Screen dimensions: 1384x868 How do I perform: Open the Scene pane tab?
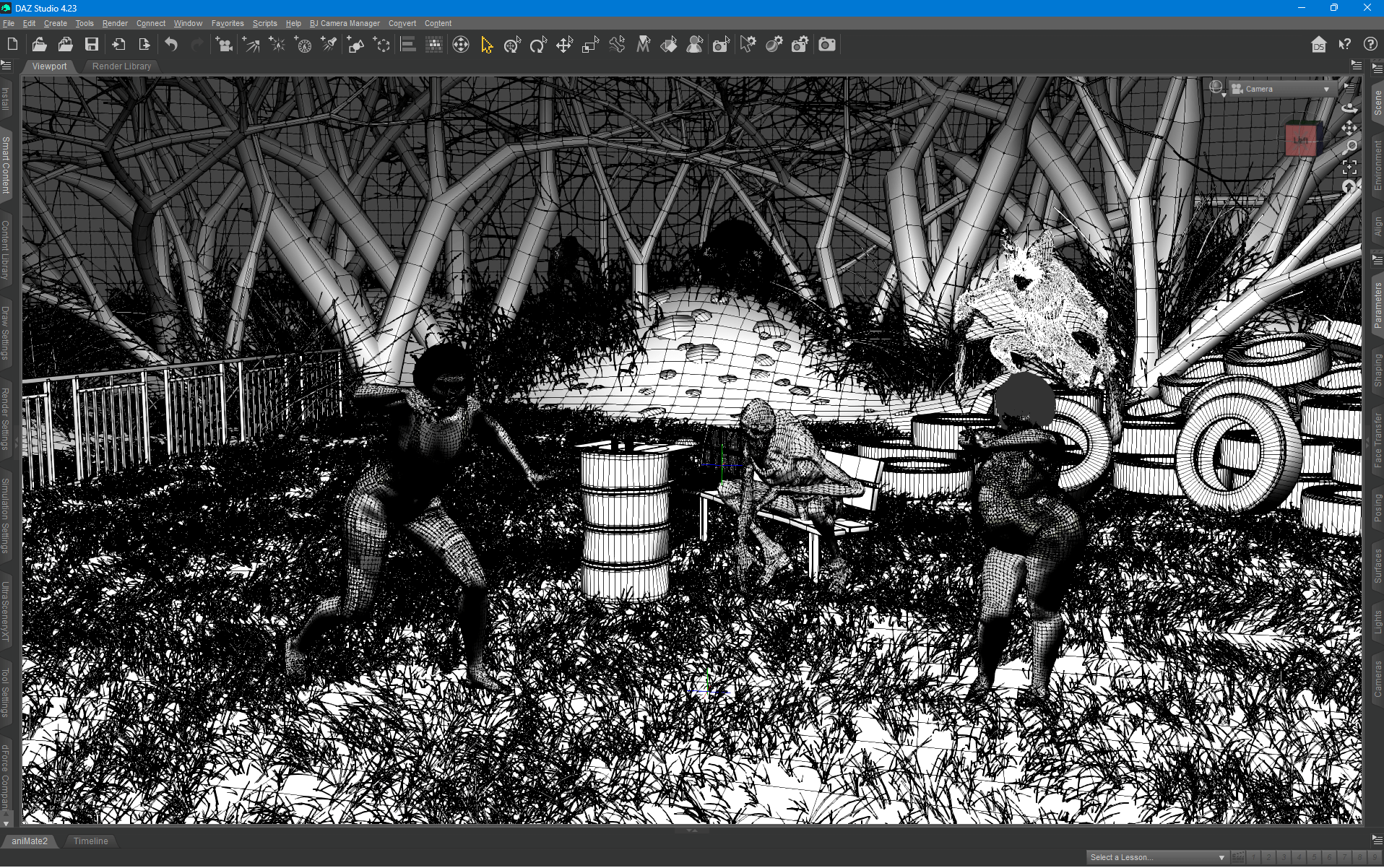[1377, 103]
